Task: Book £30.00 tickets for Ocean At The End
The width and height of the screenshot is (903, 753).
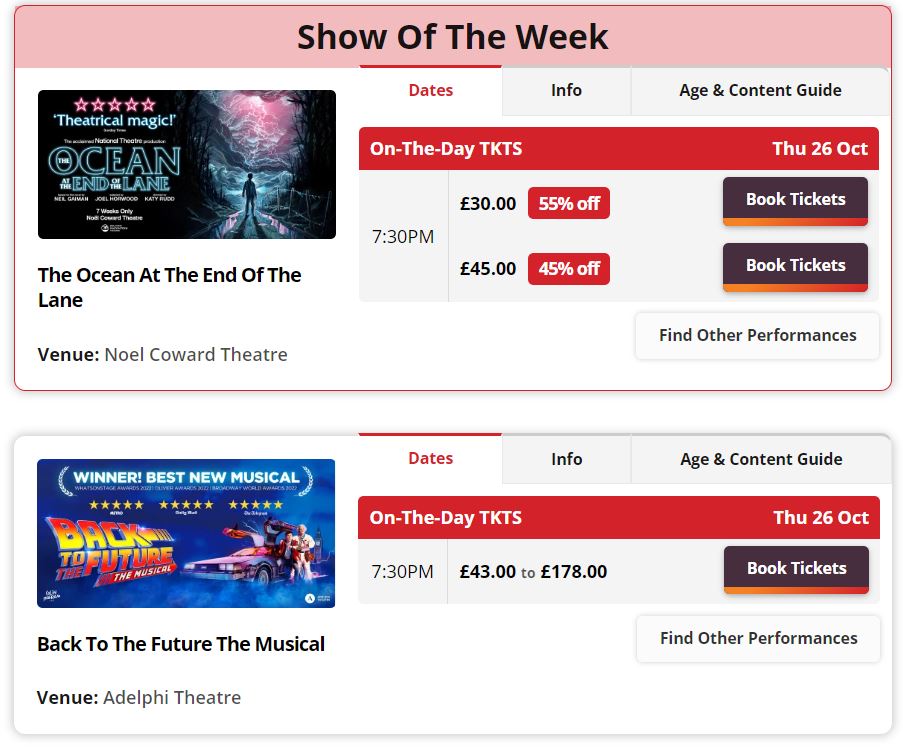Action: click(794, 199)
